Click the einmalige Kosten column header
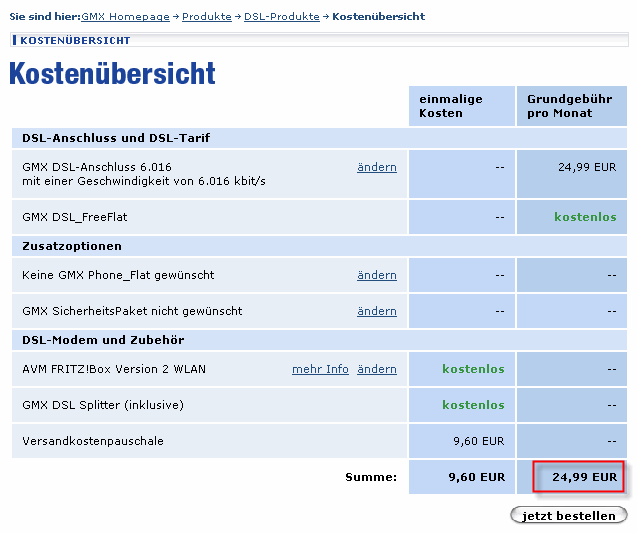 (462, 106)
